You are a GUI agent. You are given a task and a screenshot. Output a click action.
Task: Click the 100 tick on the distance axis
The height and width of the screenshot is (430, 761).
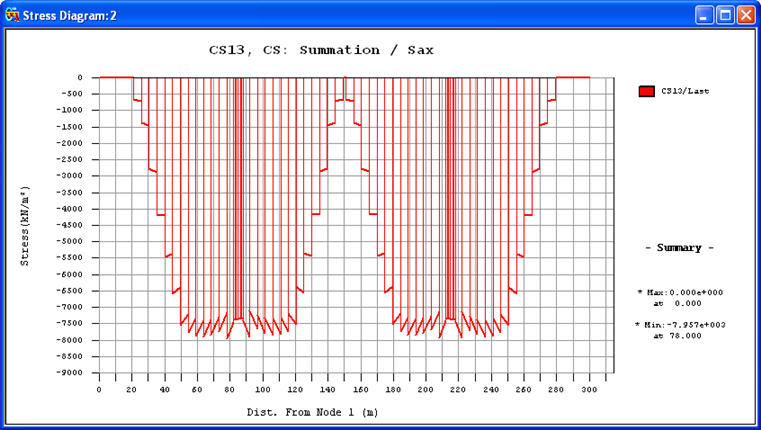pyautogui.click(x=262, y=389)
